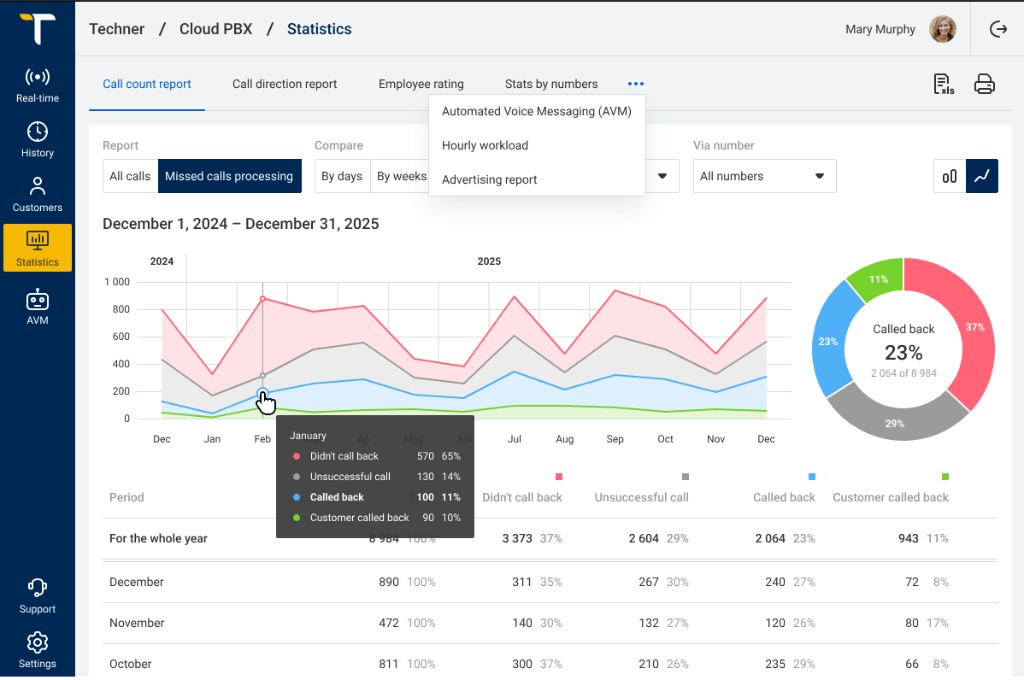Print the report with printer icon
1024x680 pixels.
(984, 84)
